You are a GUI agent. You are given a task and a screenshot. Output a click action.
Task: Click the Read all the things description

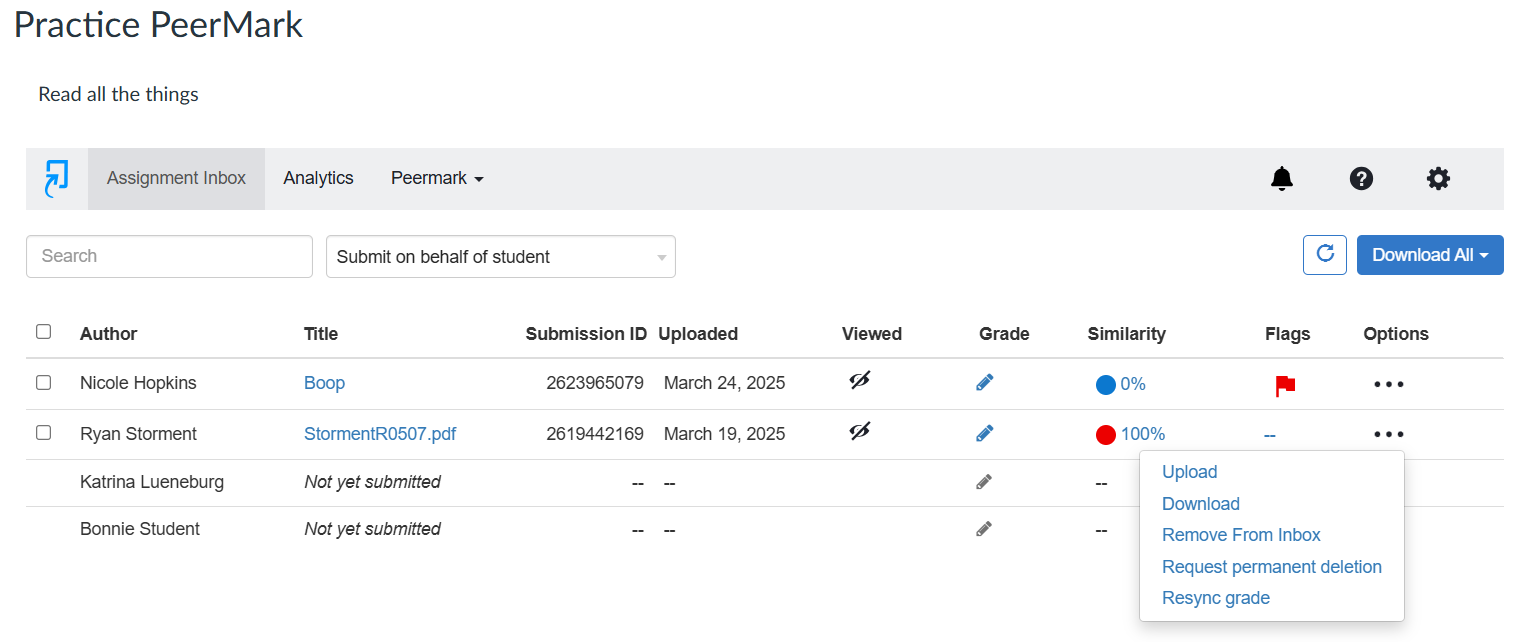pyautogui.click(x=119, y=95)
